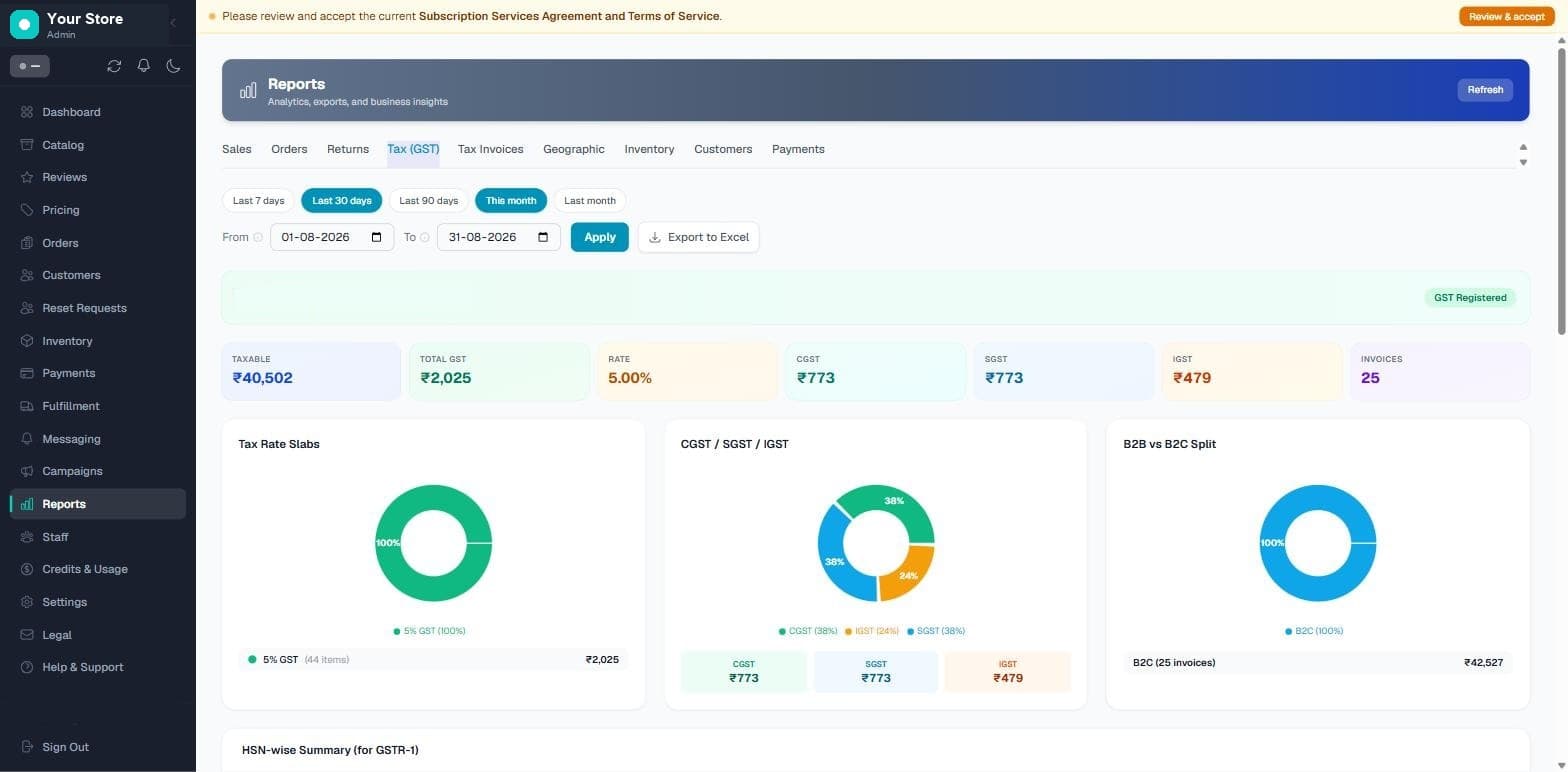Open notifications bell icon at top

[144, 66]
